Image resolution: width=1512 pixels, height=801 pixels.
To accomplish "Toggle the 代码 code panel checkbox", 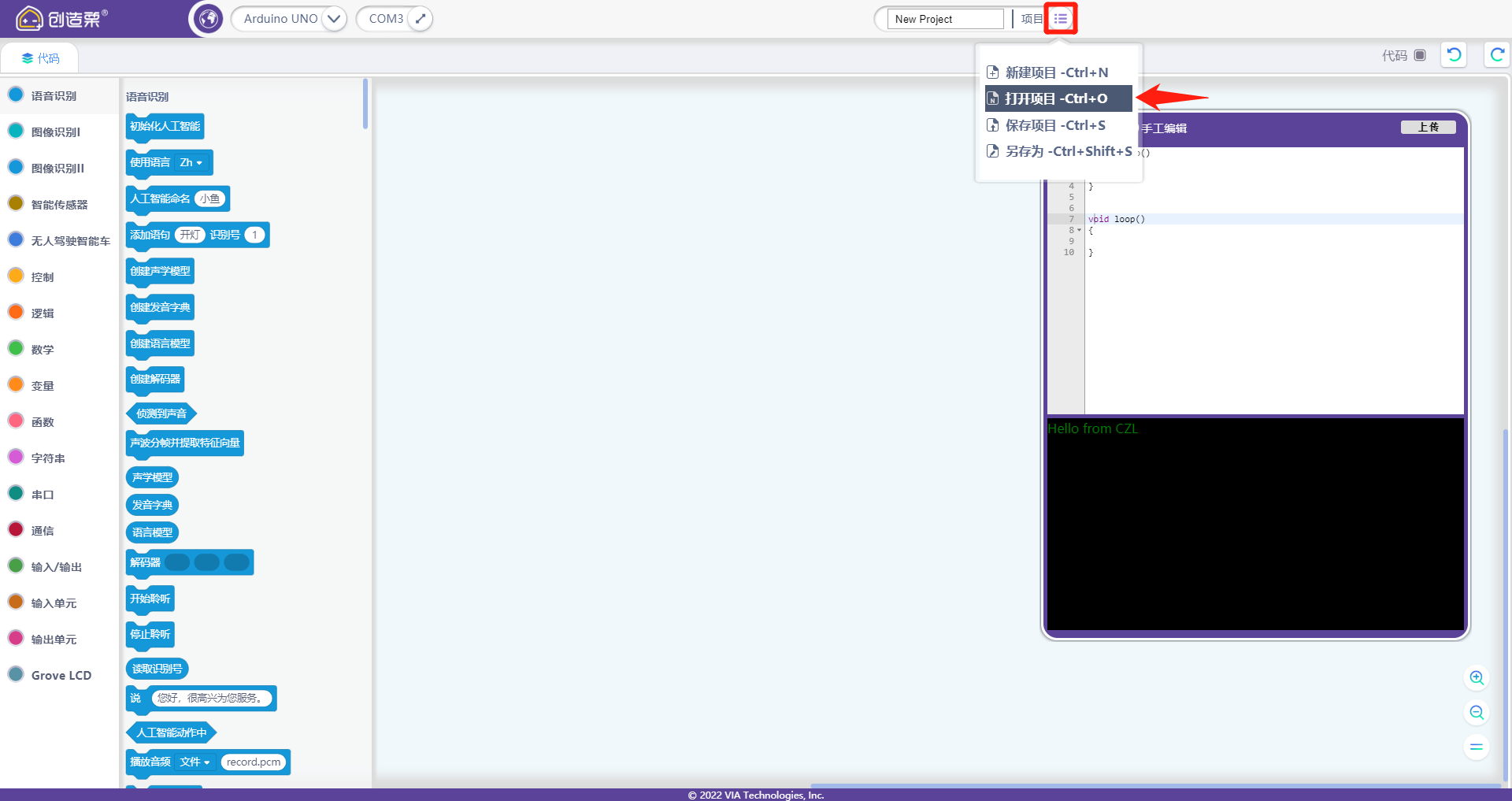I will click(x=1420, y=55).
